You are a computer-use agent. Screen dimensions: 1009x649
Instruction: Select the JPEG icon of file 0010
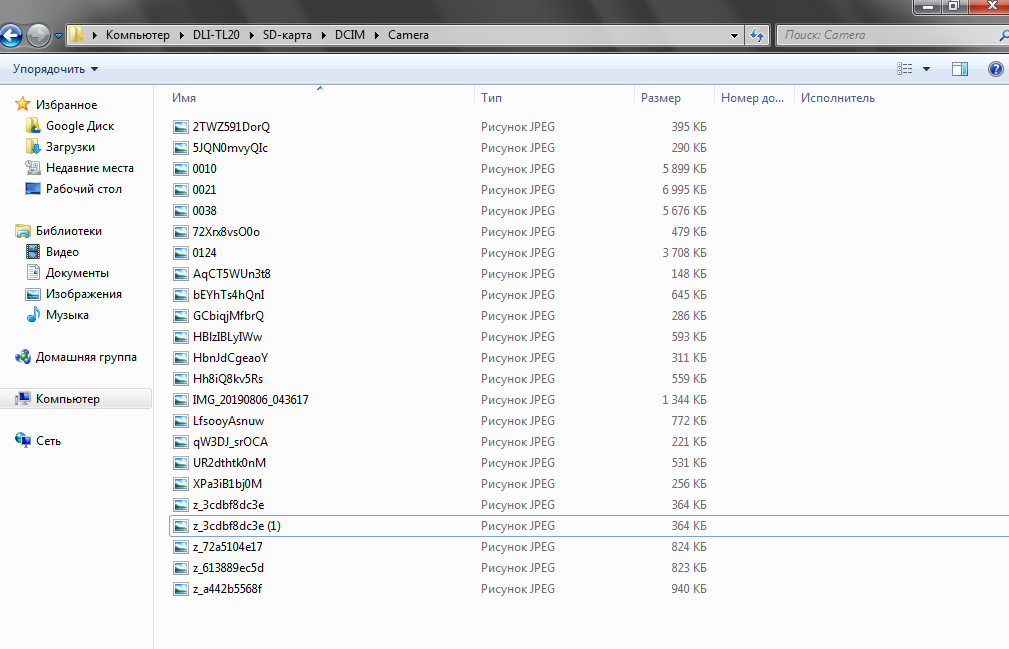click(x=180, y=169)
